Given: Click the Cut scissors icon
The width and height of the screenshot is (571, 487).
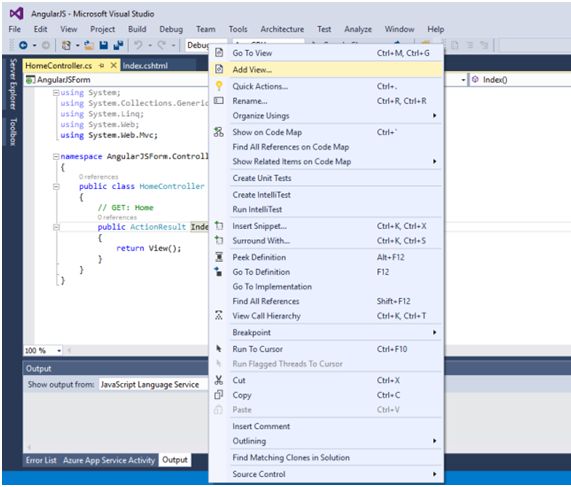Looking at the screenshot, I should pyautogui.click(x=218, y=380).
